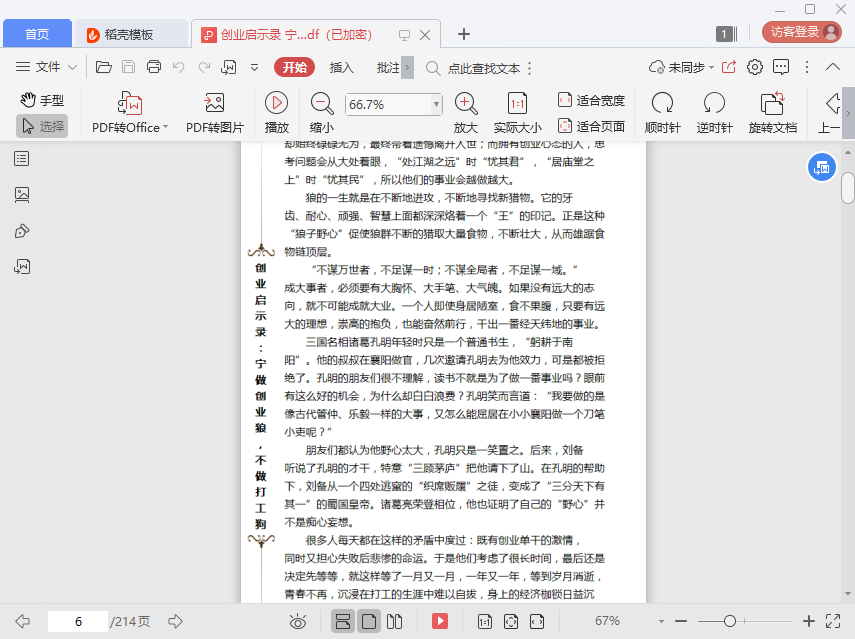This screenshot has height=639, width=855.
Task: Switch to the 插入 ribbon tab
Action: tap(341, 68)
